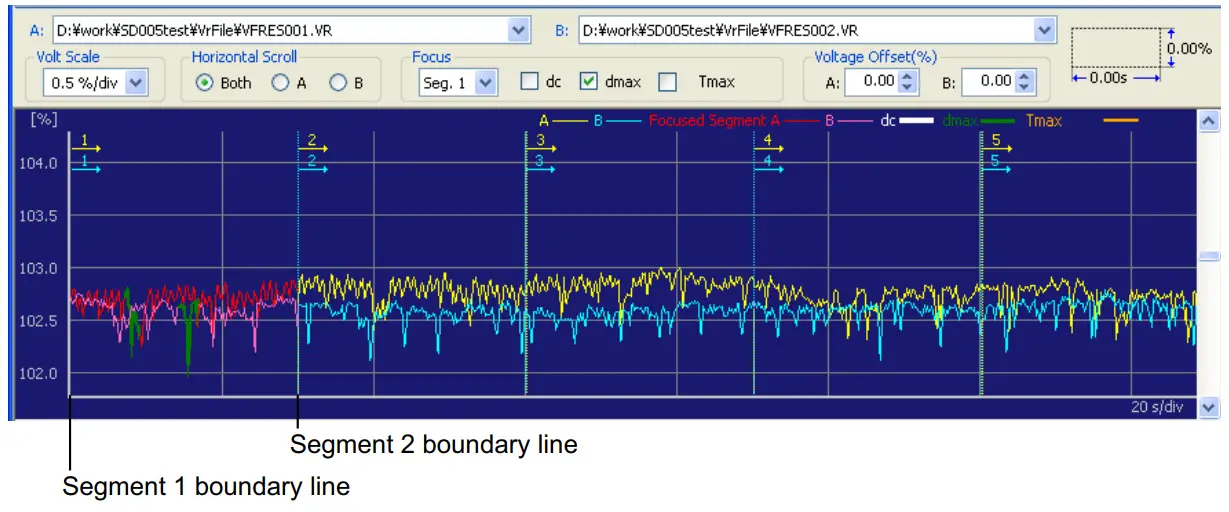This screenshot has width=1229, height=512.
Task: Click yellow segment 1 marker for A
Action: click(x=87, y=143)
